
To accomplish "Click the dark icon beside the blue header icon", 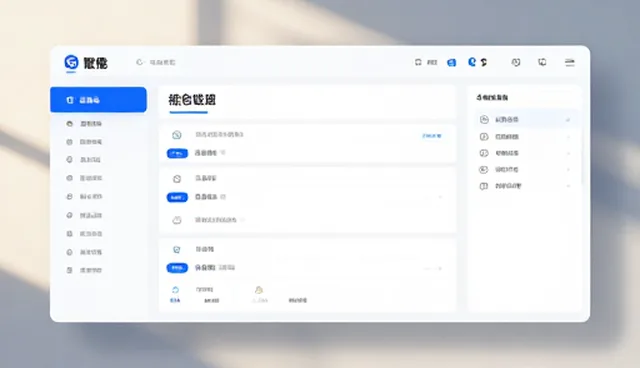I will [x=484, y=62].
